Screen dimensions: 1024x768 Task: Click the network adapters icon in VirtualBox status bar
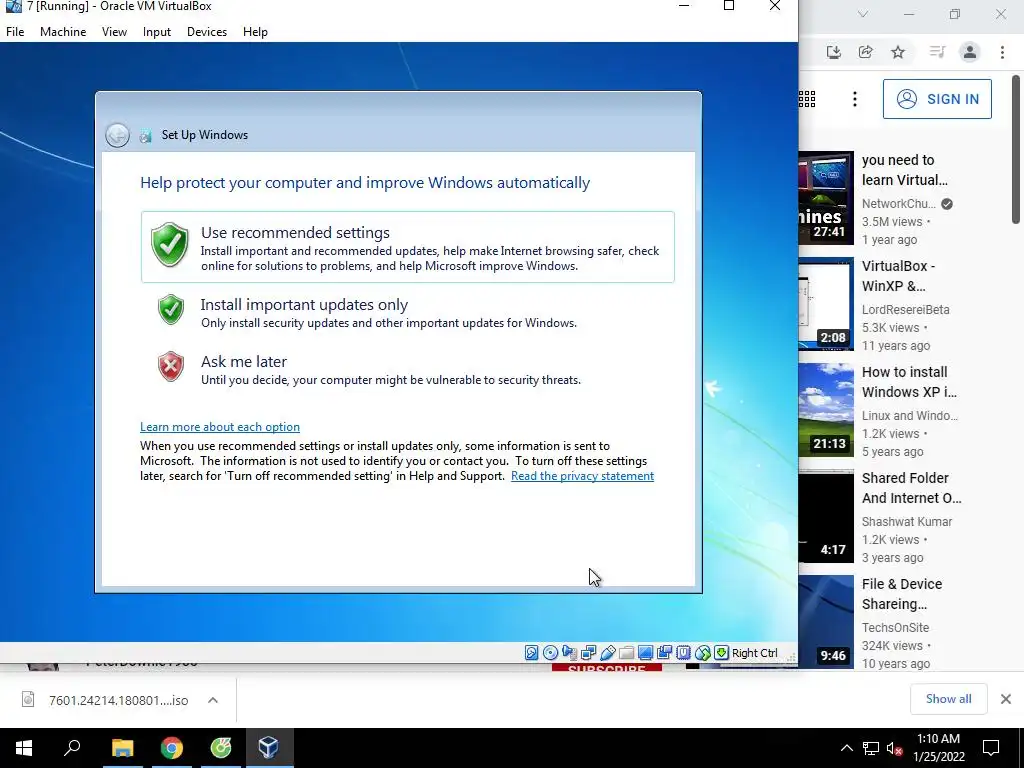tap(588, 652)
